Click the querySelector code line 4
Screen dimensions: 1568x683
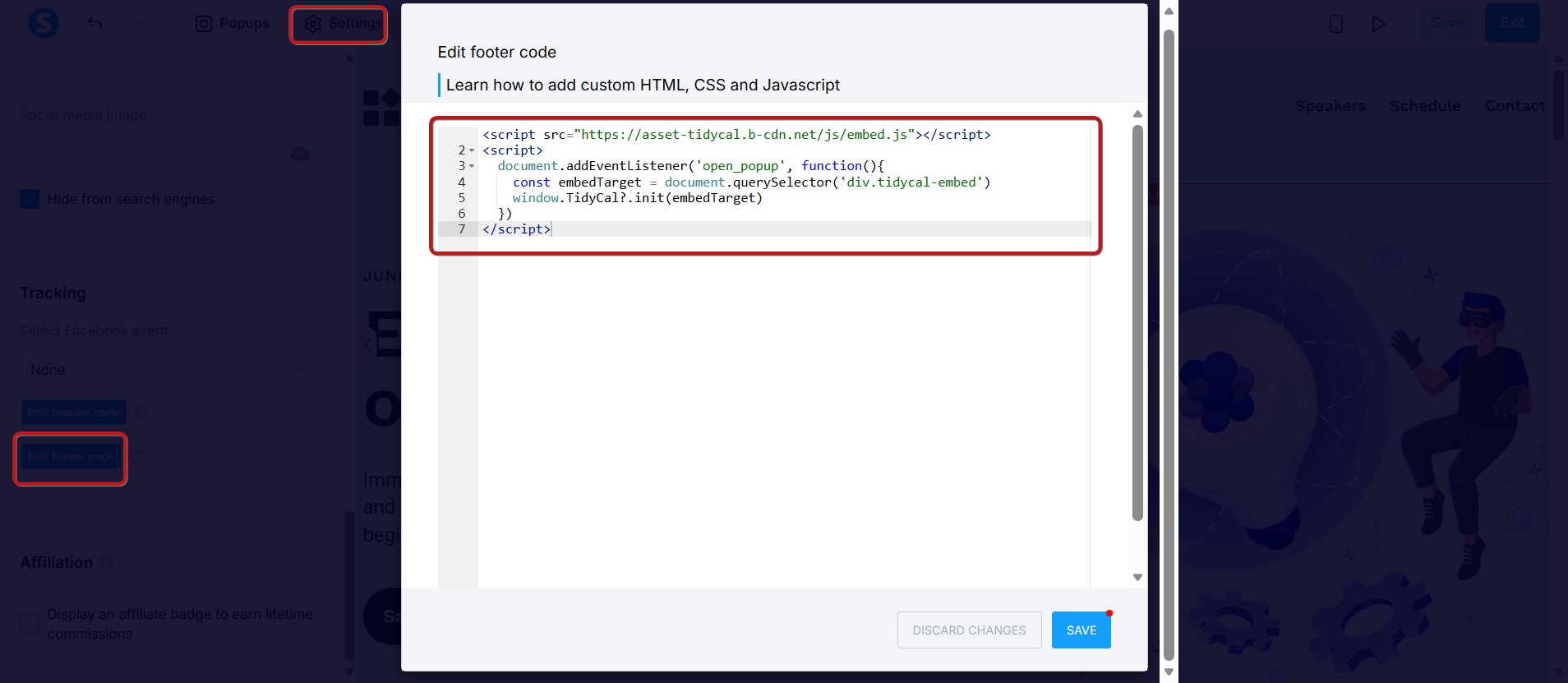click(x=751, y=182)
